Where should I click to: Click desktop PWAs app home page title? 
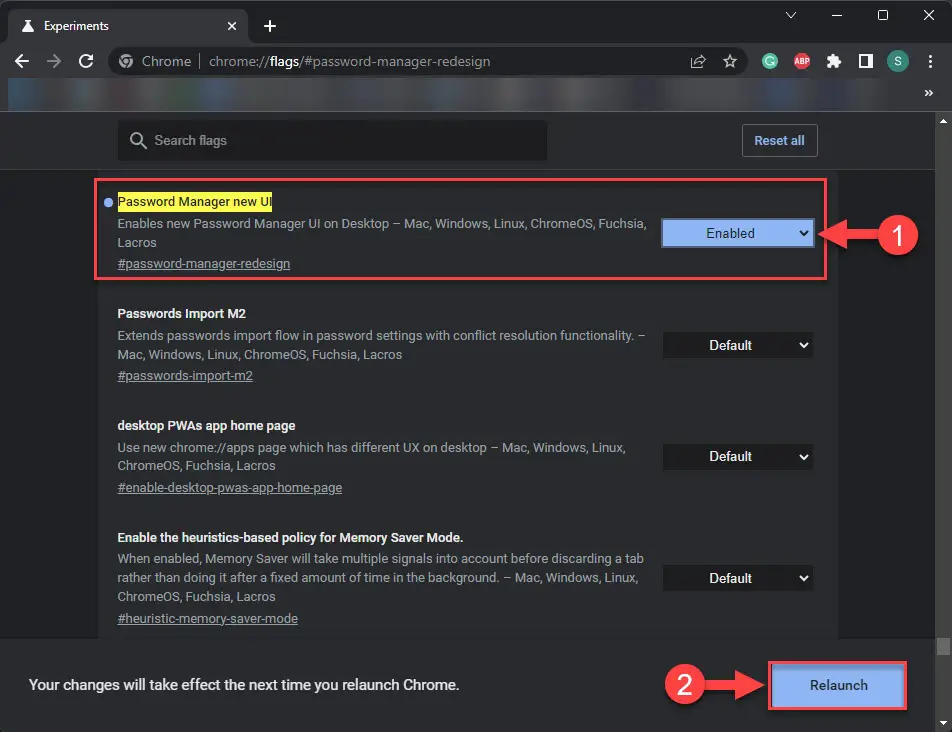pos(206,425)
